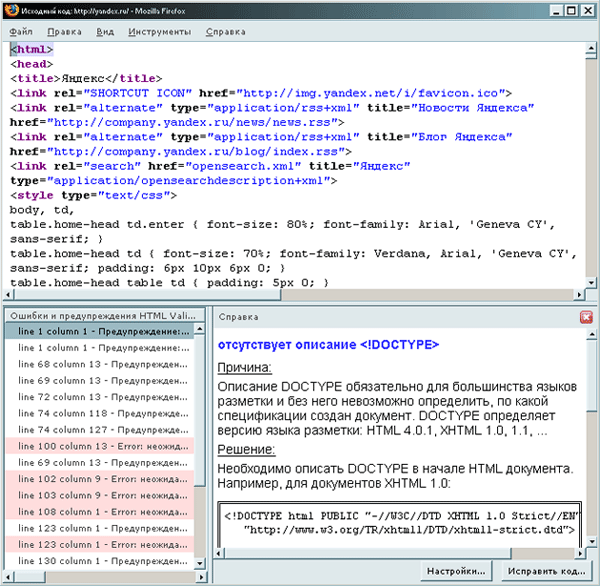This screenshot has height=586, width=600.
Task: Click the Решение: heading in help panel
Action: tap(246, 449)
